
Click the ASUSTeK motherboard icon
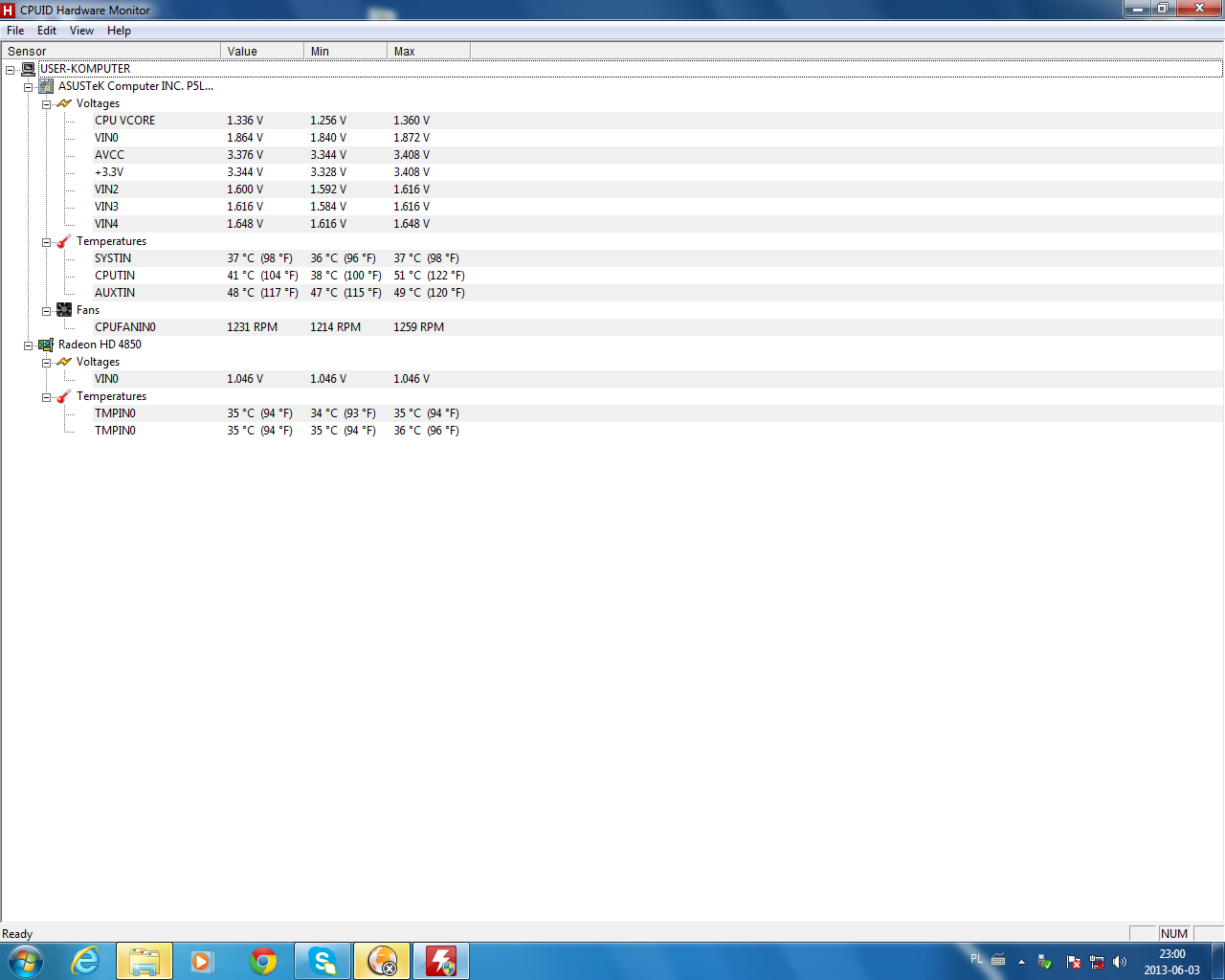[46, 86]
